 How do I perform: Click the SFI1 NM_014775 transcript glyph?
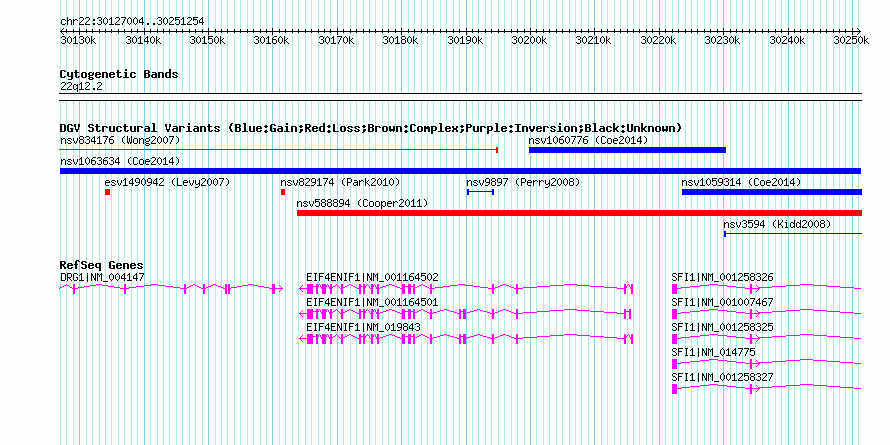767,364
